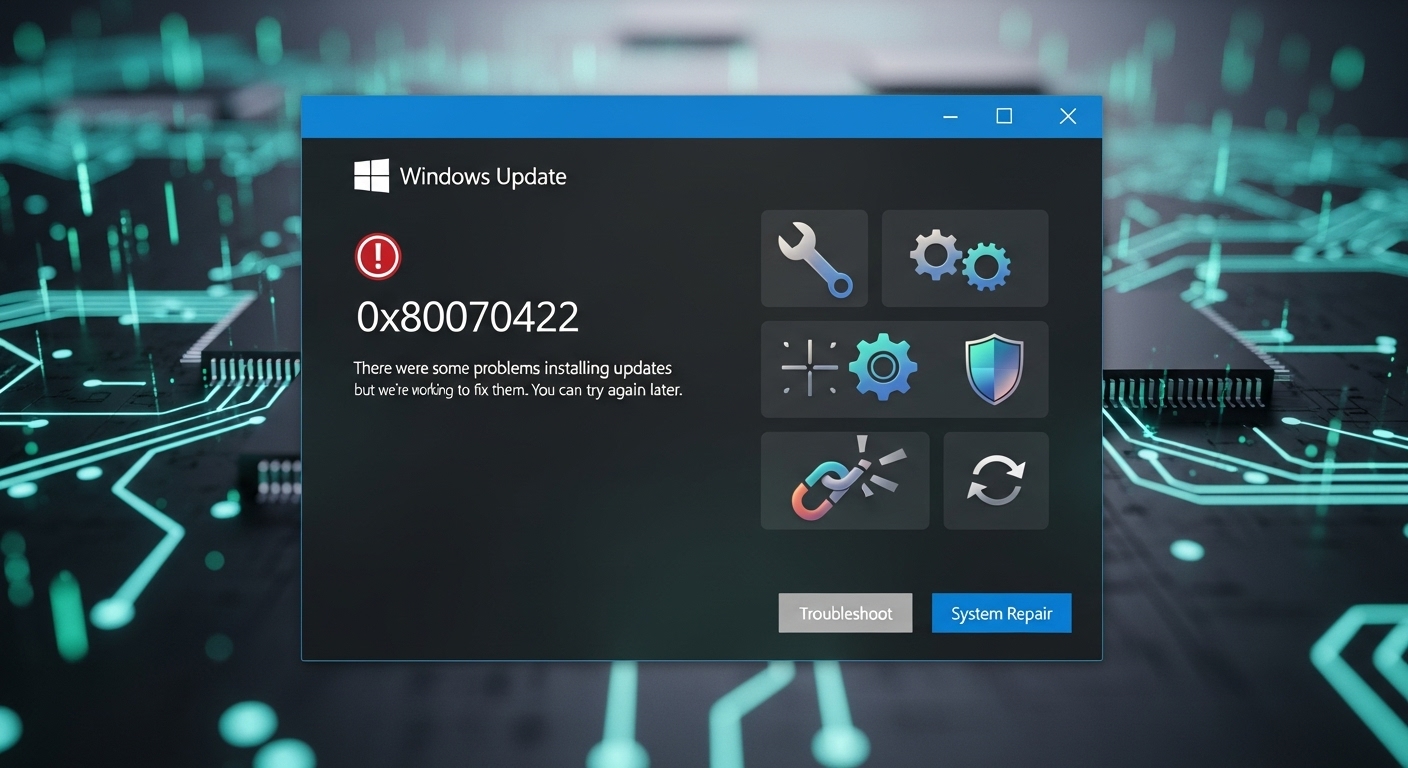Image resolution: width=1408 pixels, height=768 pixels.
Task: Open the blue security shield icon
Action: [993, 369]
